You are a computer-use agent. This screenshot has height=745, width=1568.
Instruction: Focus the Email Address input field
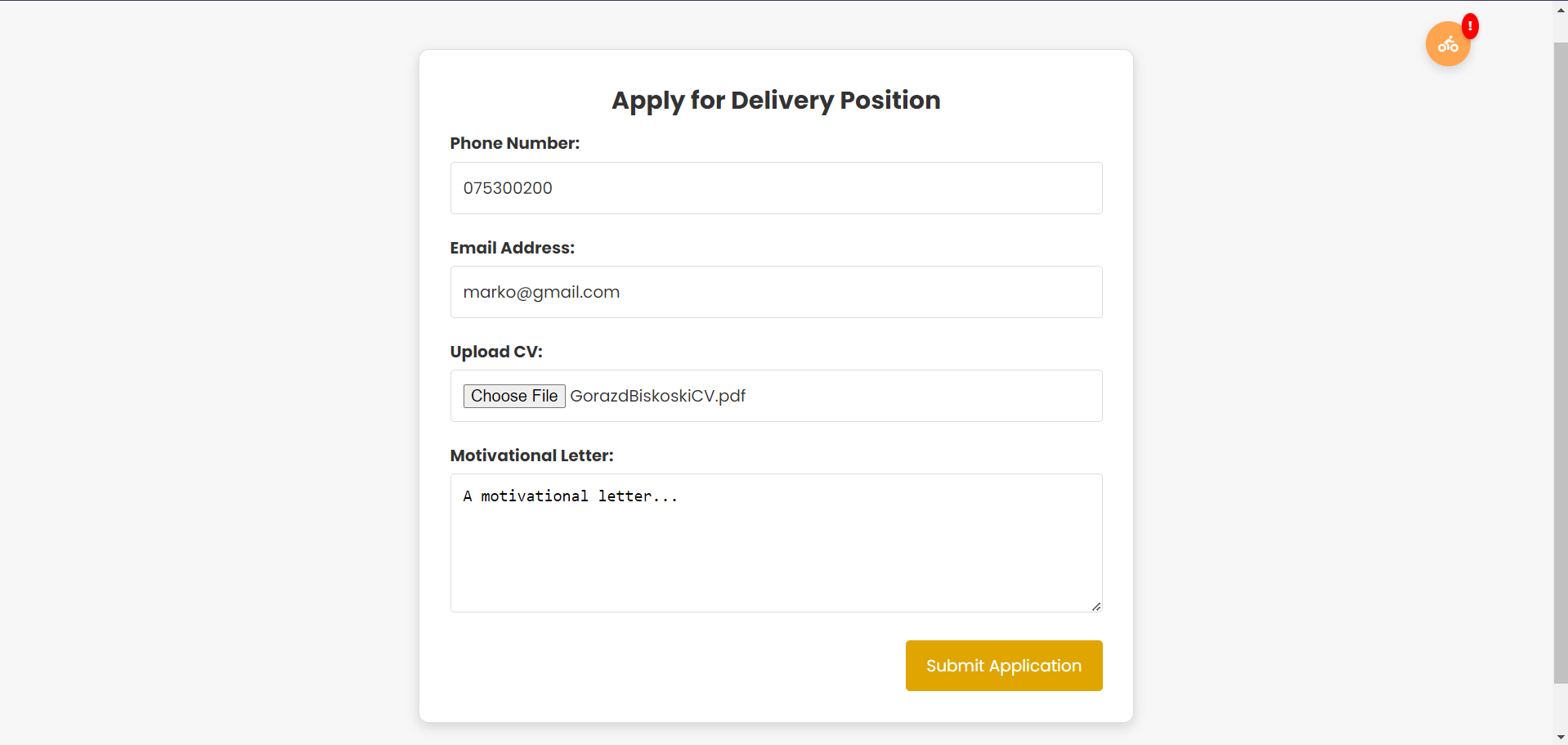coord(775,292)
